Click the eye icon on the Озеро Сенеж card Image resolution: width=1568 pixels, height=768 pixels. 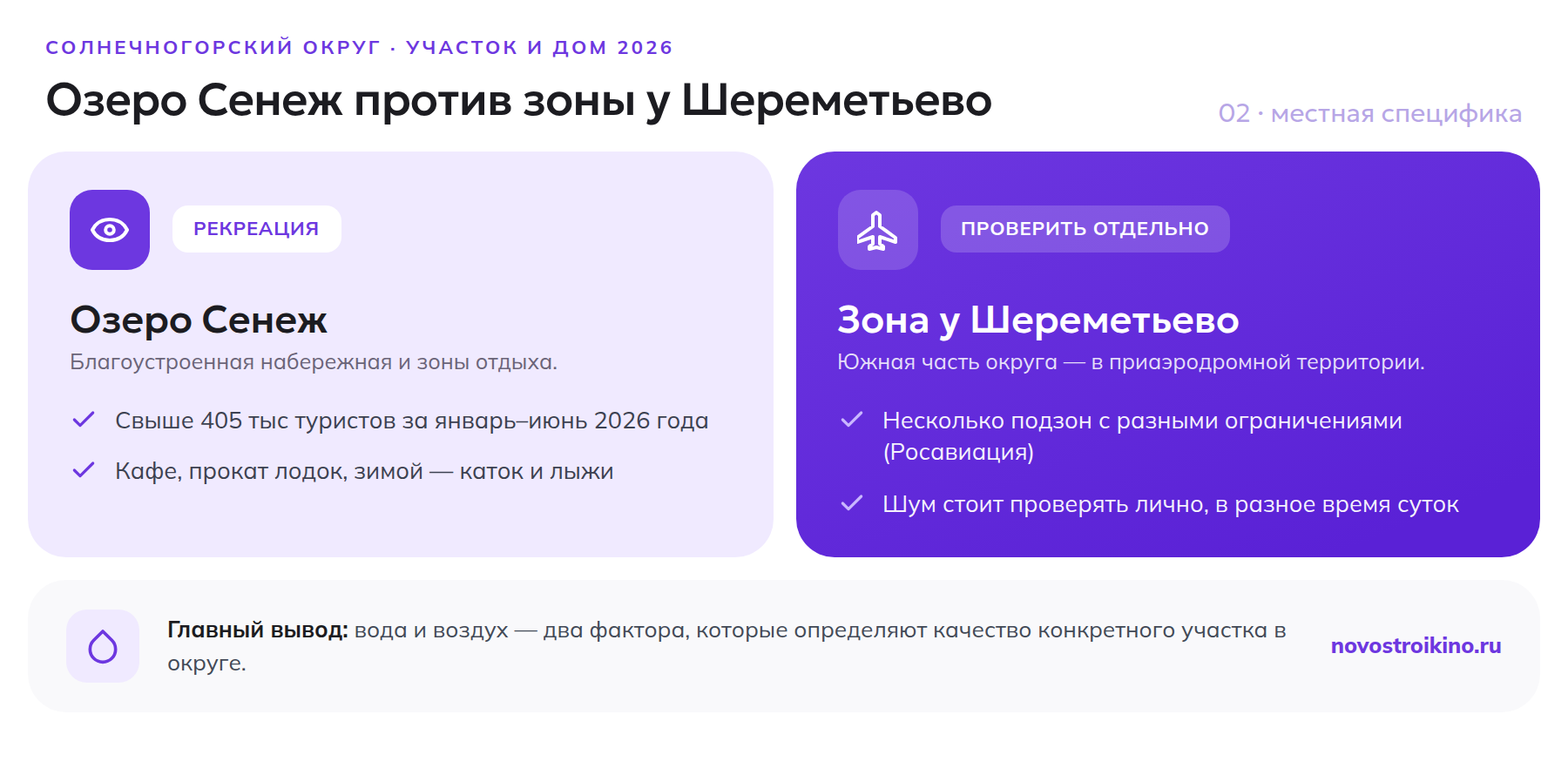[x=110, y=230]
